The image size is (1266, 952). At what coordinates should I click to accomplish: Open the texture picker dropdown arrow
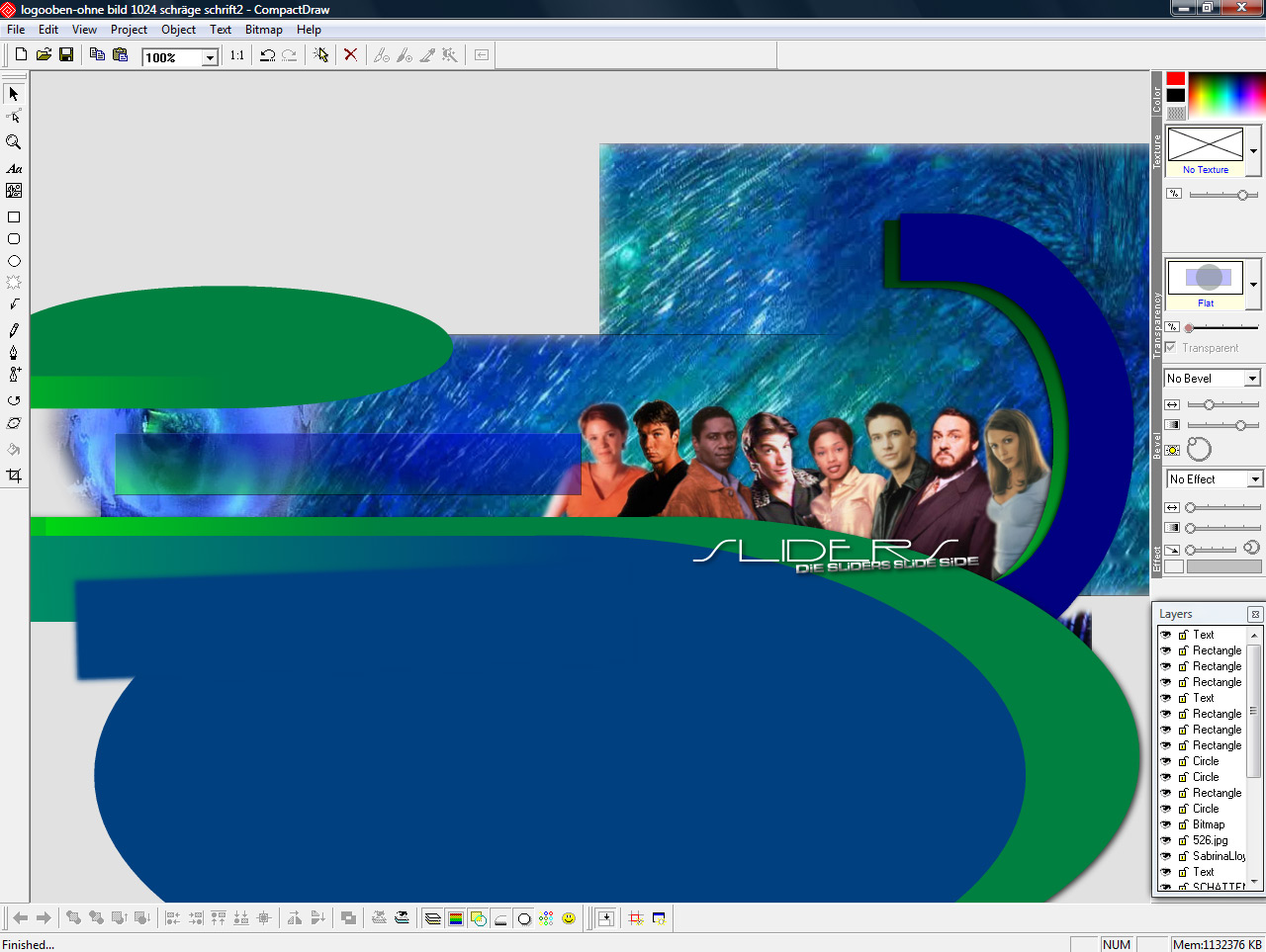pos(1254,151)
